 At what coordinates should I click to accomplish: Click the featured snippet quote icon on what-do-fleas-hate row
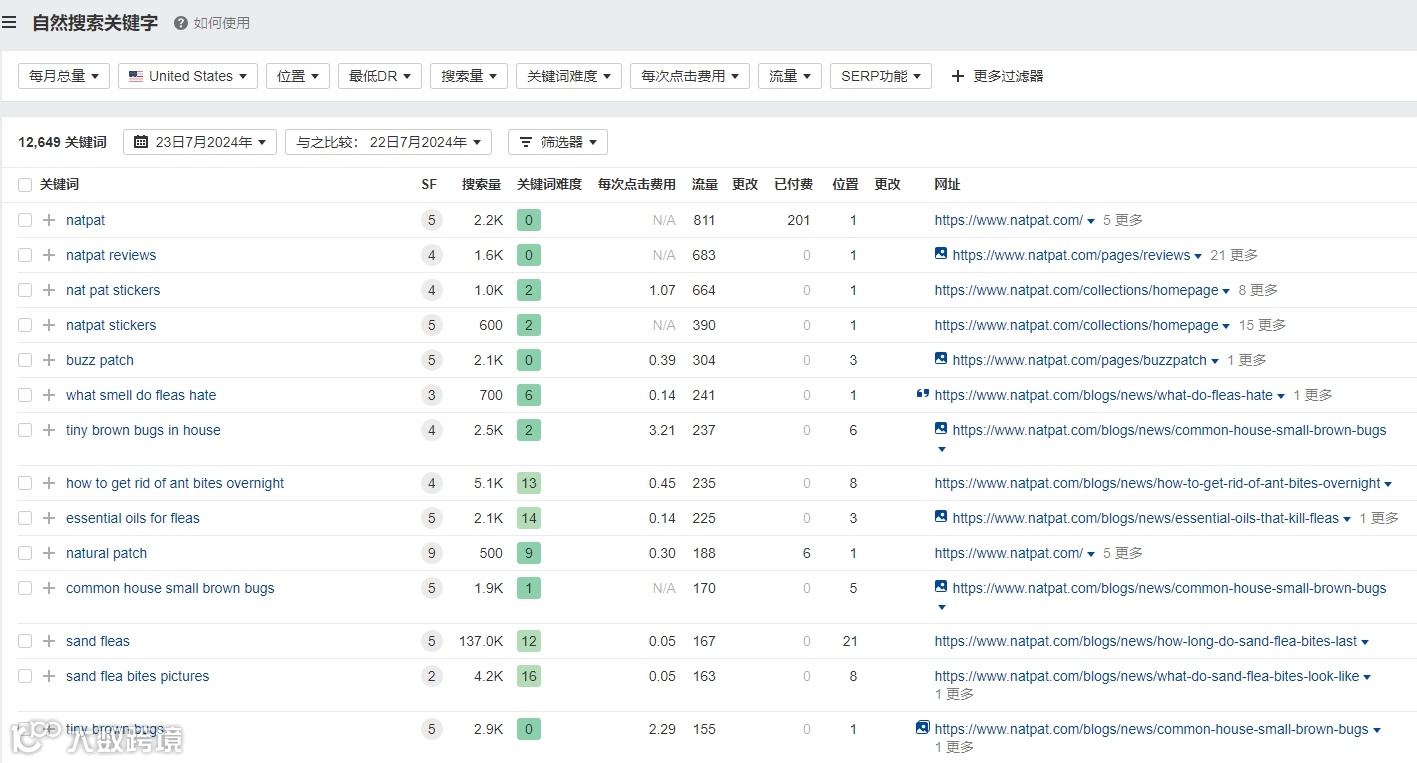[x=923, y=394]
